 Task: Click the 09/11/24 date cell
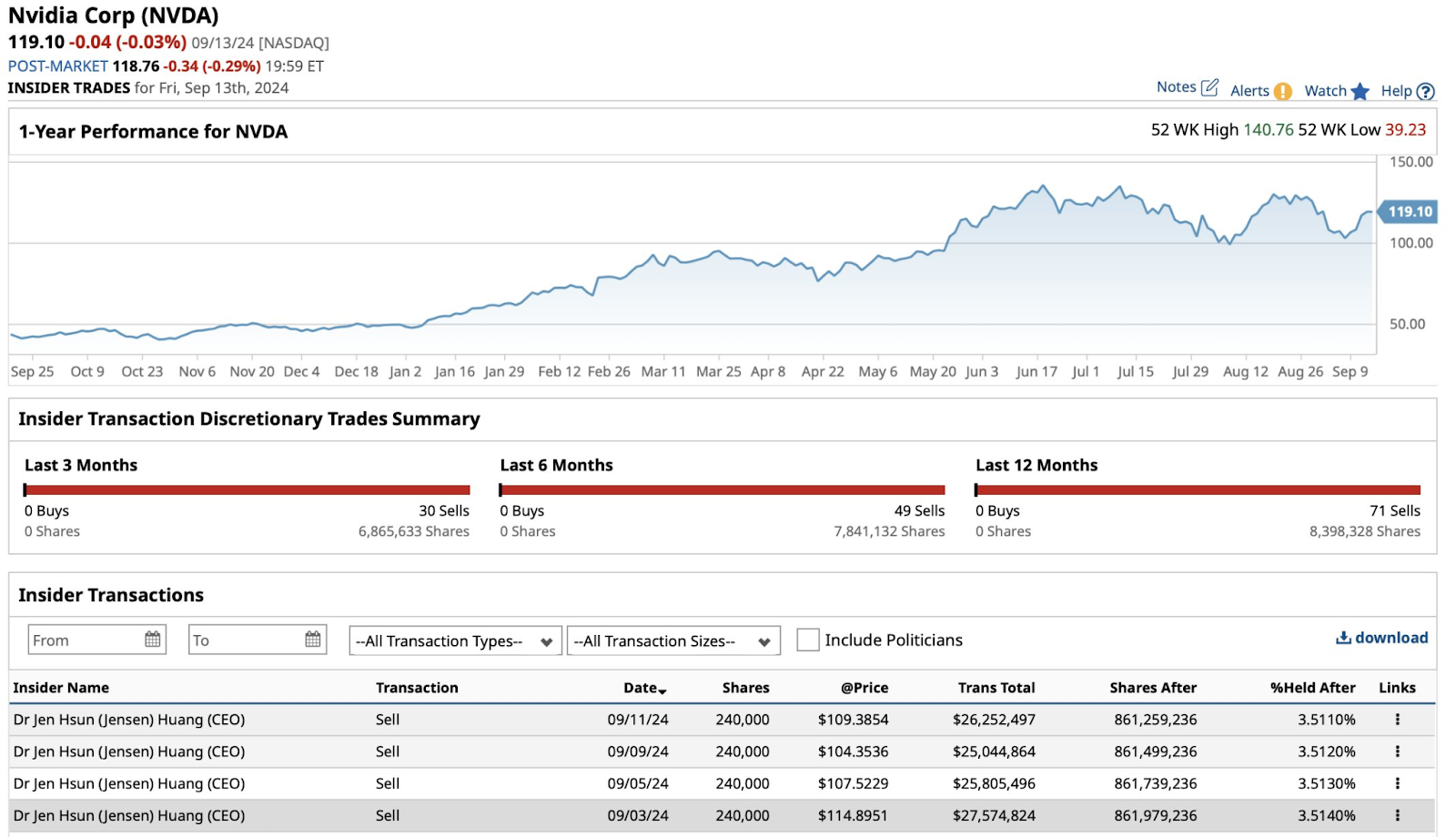click(x=638, y=720)
